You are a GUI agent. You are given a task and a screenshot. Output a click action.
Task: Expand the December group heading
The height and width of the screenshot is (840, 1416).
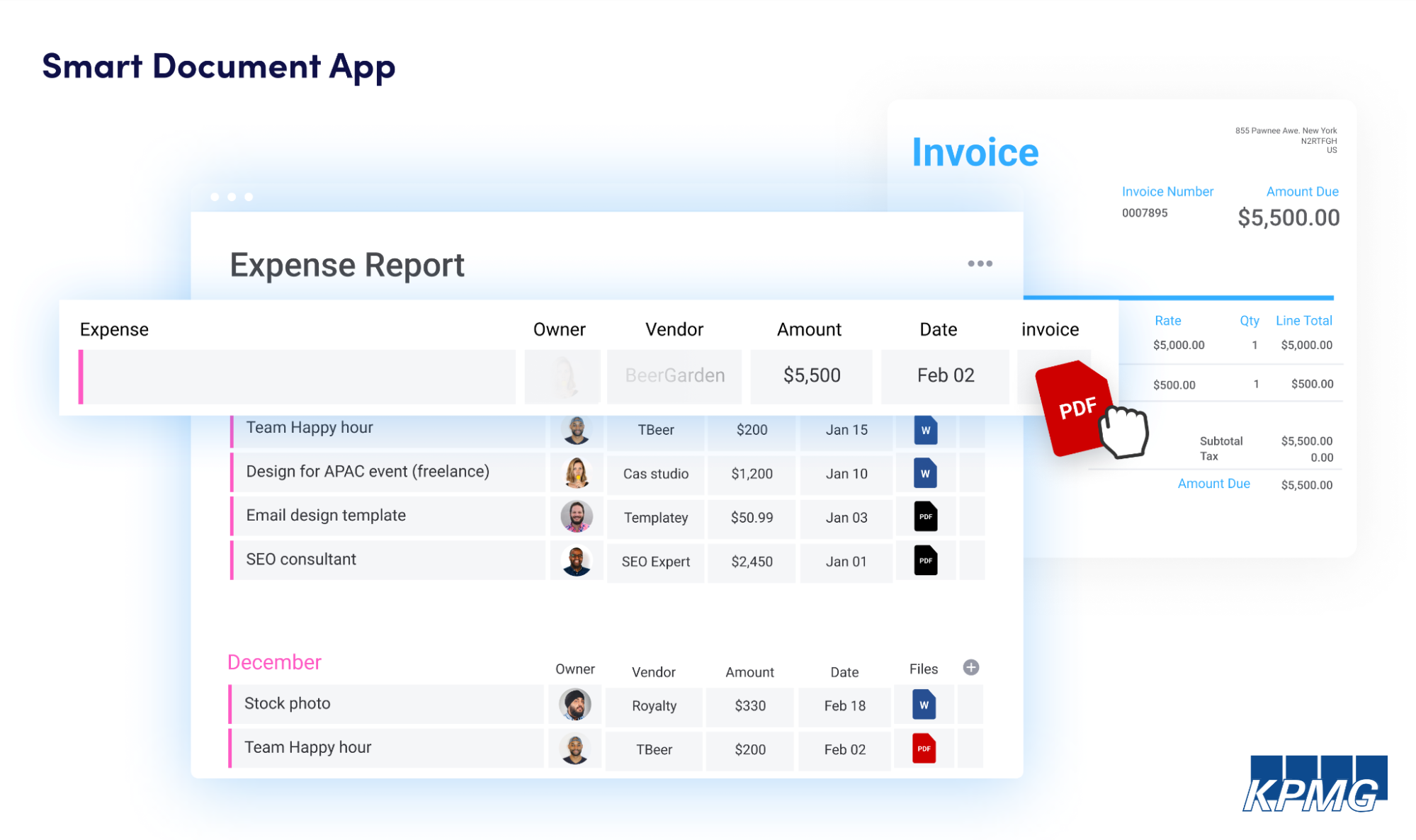click(274, 662)
